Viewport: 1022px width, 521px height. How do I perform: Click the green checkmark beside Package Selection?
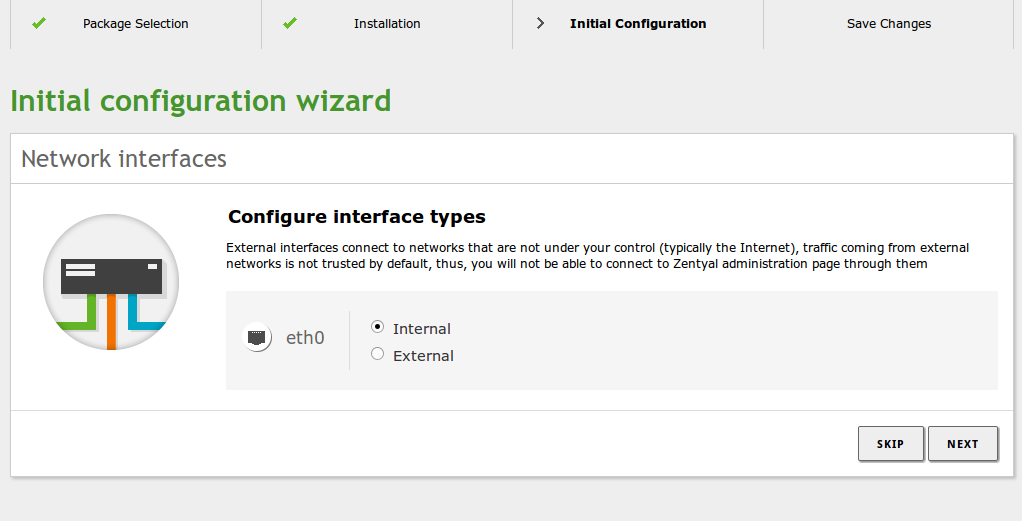(39, 23)
